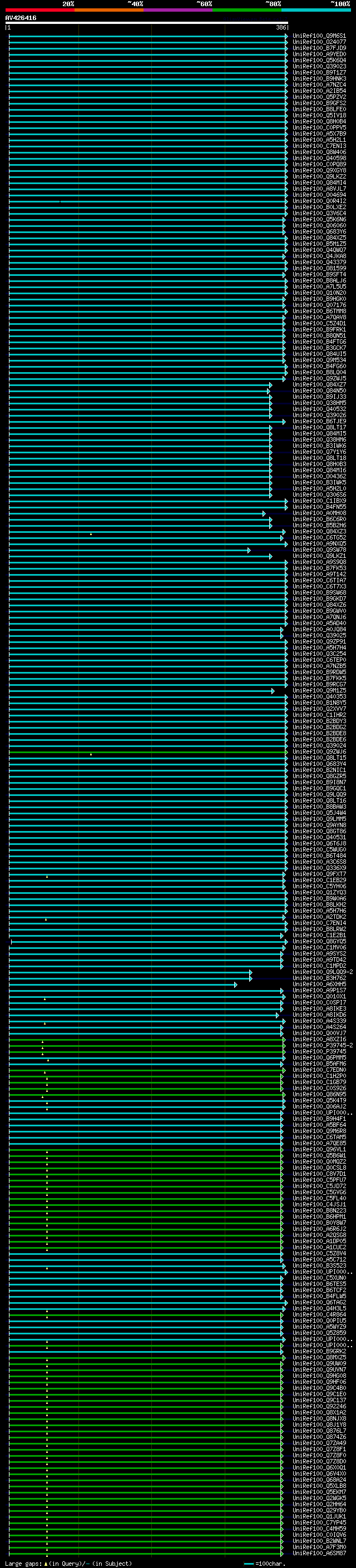356x1568 pixels.
Task: Click the white query sequence ruler bar
Action: tap(147, 22)
